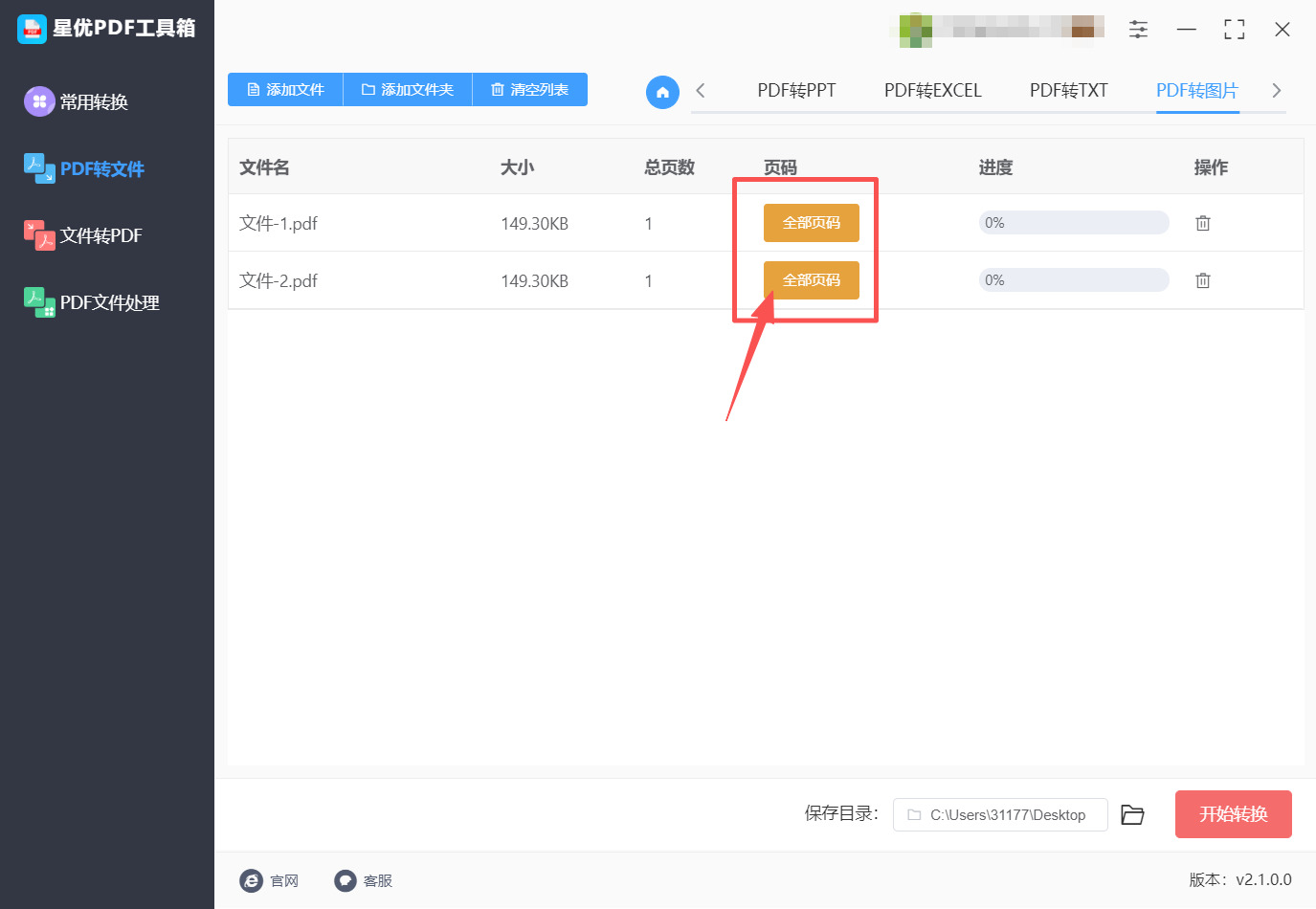Delete 文件-1.pdf with its trash icon
Screen dimensions: 1316x909
[1203, 223]
